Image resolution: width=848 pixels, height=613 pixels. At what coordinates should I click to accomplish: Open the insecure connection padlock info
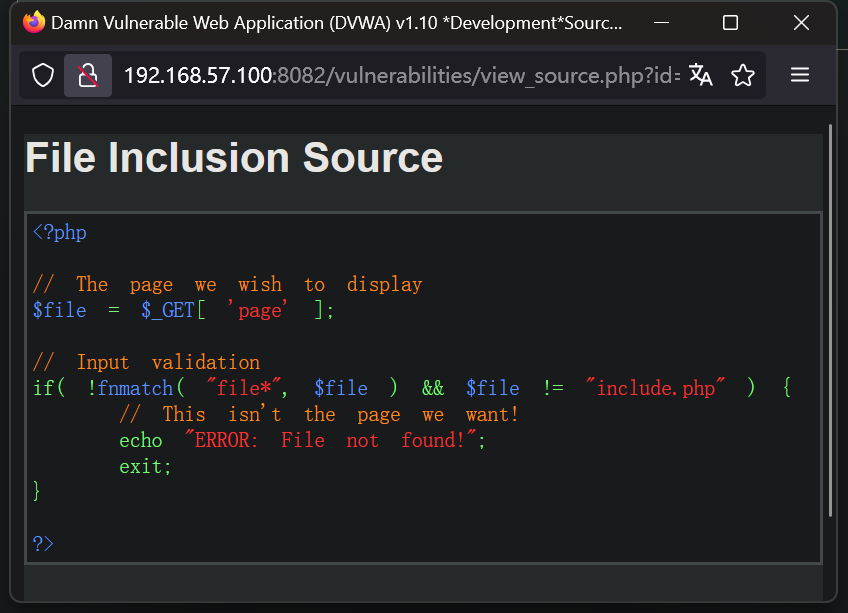click(88, 75)
